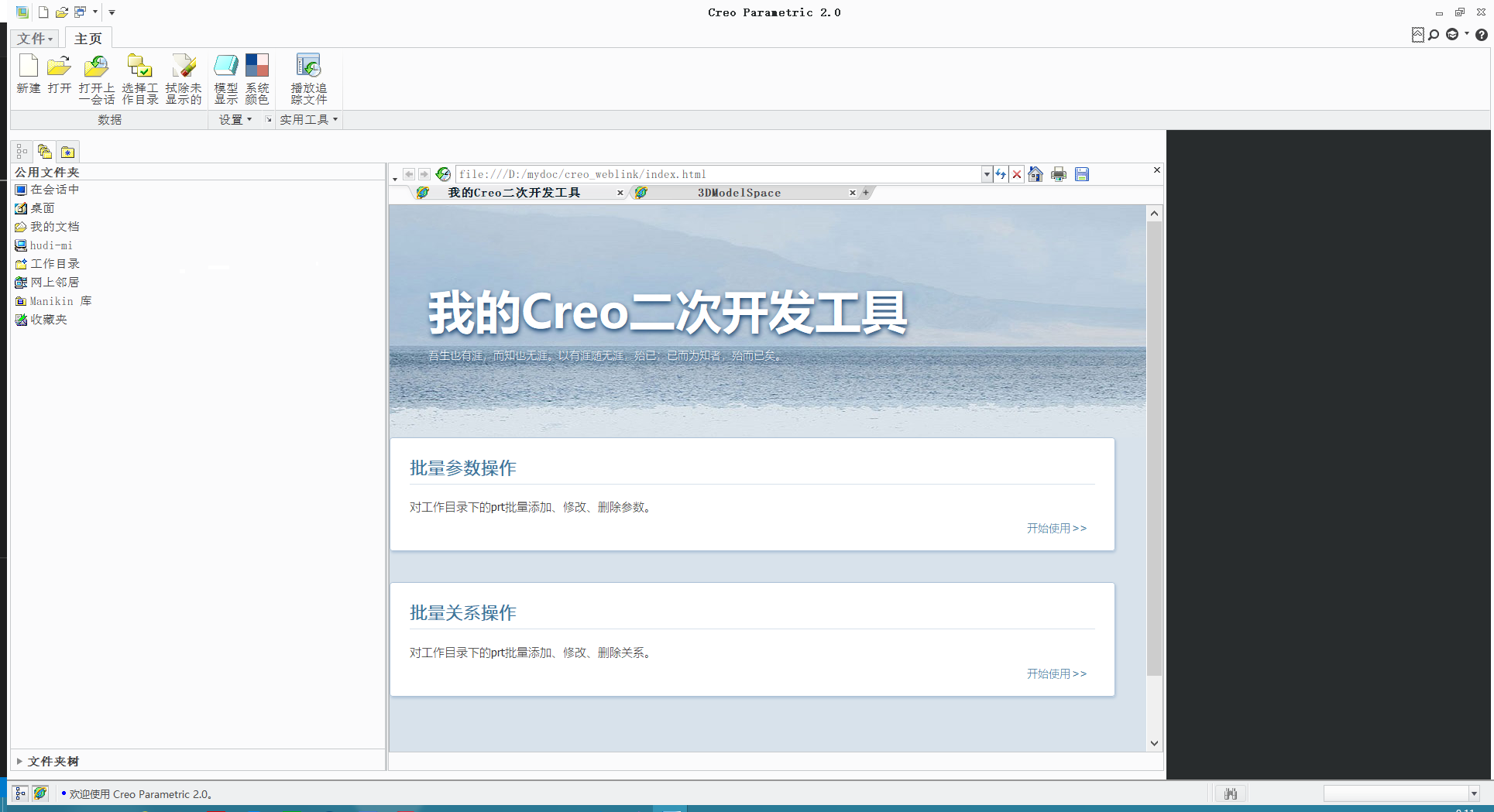Toggle the folder browser panel icon
Image resolution: width=1494 pixels, height=812 pixels.
45,152
